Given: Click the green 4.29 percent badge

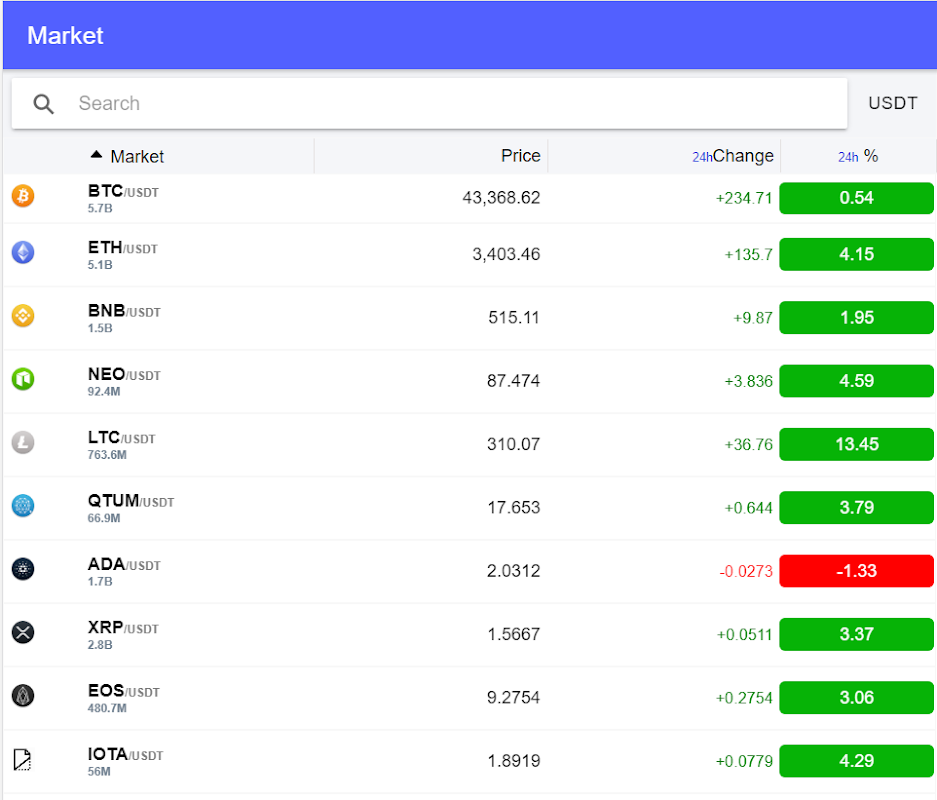Looking at the screenshot, I should tap(856, 761).
